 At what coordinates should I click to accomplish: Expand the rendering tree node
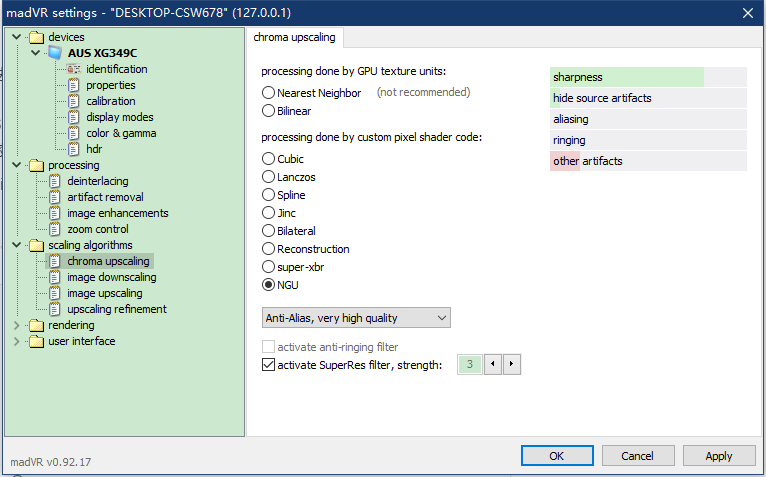click(17, 325)
